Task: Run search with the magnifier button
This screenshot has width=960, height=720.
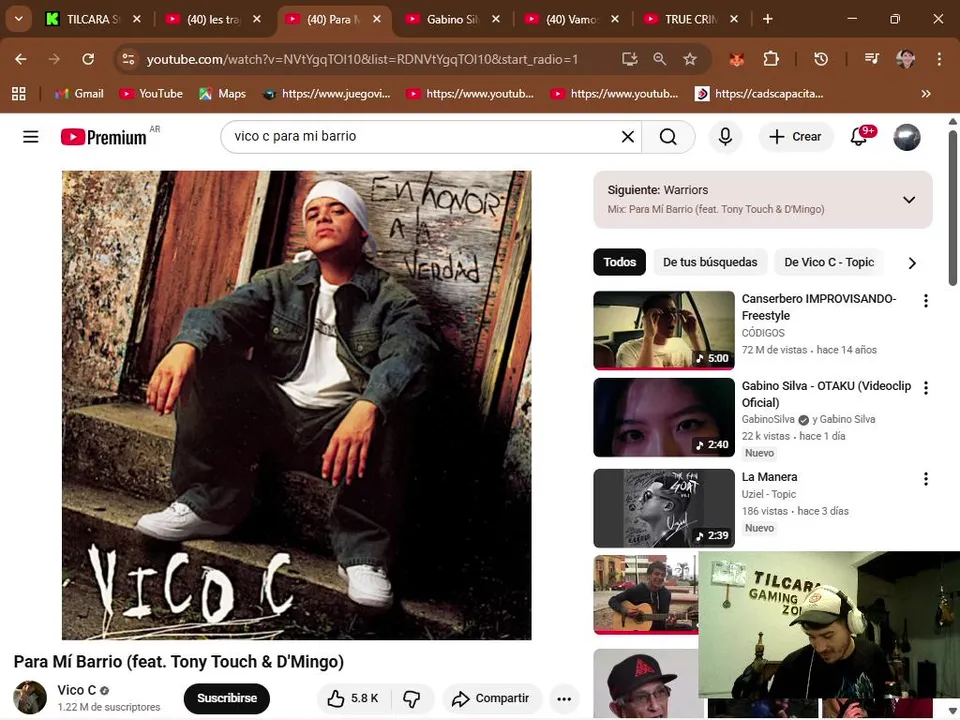Action: (x=668, y=137)
